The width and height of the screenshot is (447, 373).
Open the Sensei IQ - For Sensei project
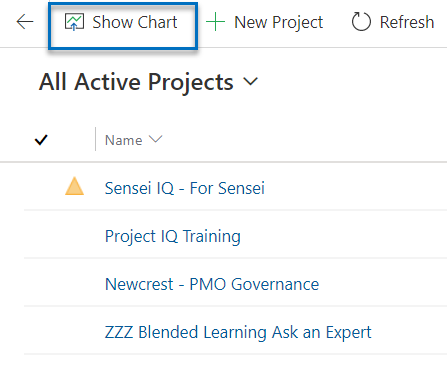click(x=185, y=188)
